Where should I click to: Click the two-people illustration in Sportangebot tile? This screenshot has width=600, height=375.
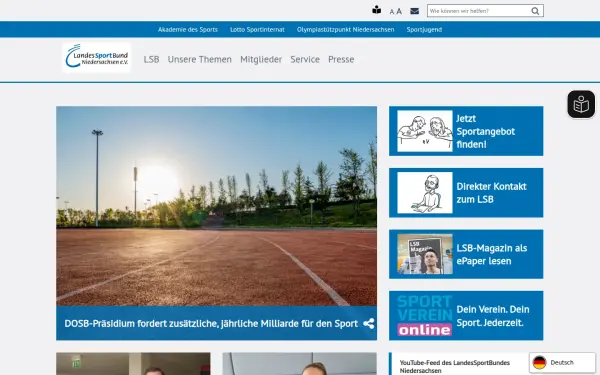(x=425, y=131)
